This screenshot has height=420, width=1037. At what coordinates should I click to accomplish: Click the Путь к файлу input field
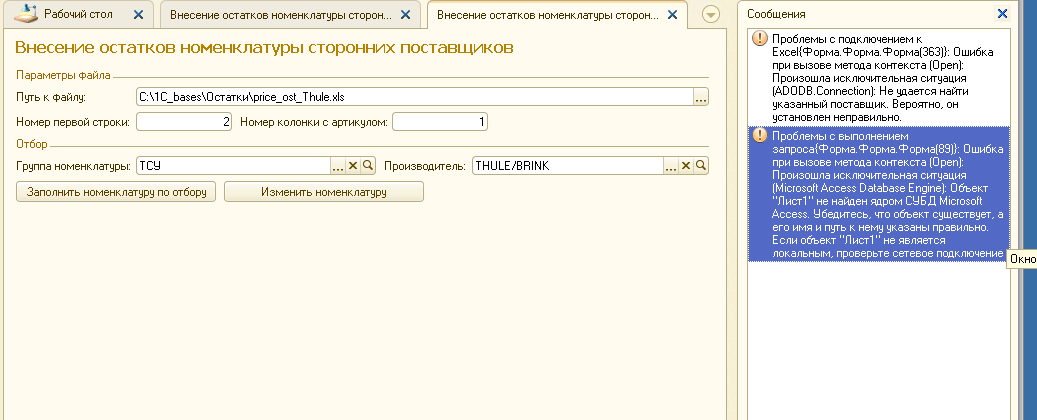pyautogui.click(x=413, y=97)
